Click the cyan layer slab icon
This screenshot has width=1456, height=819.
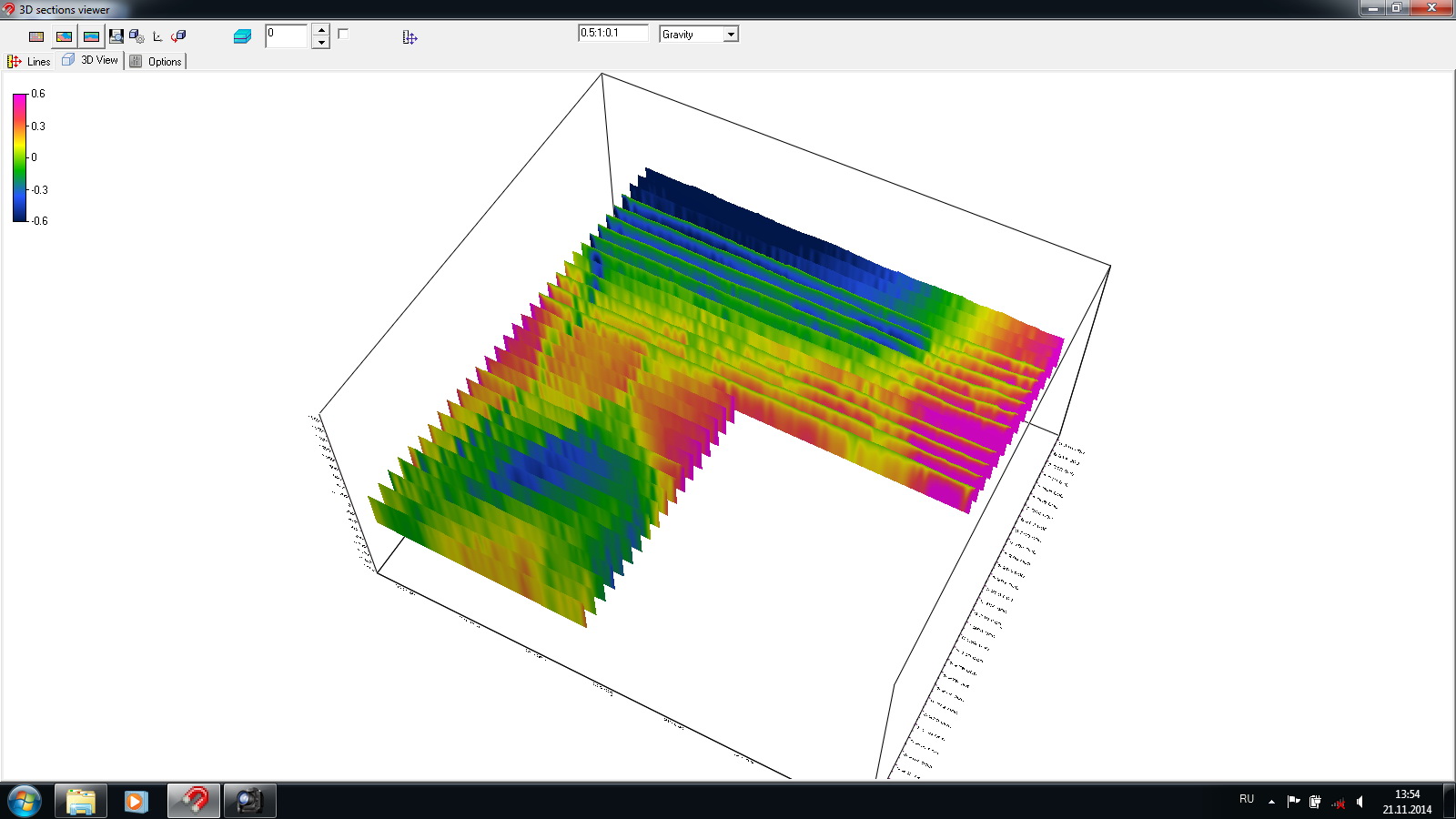(242, 36)
